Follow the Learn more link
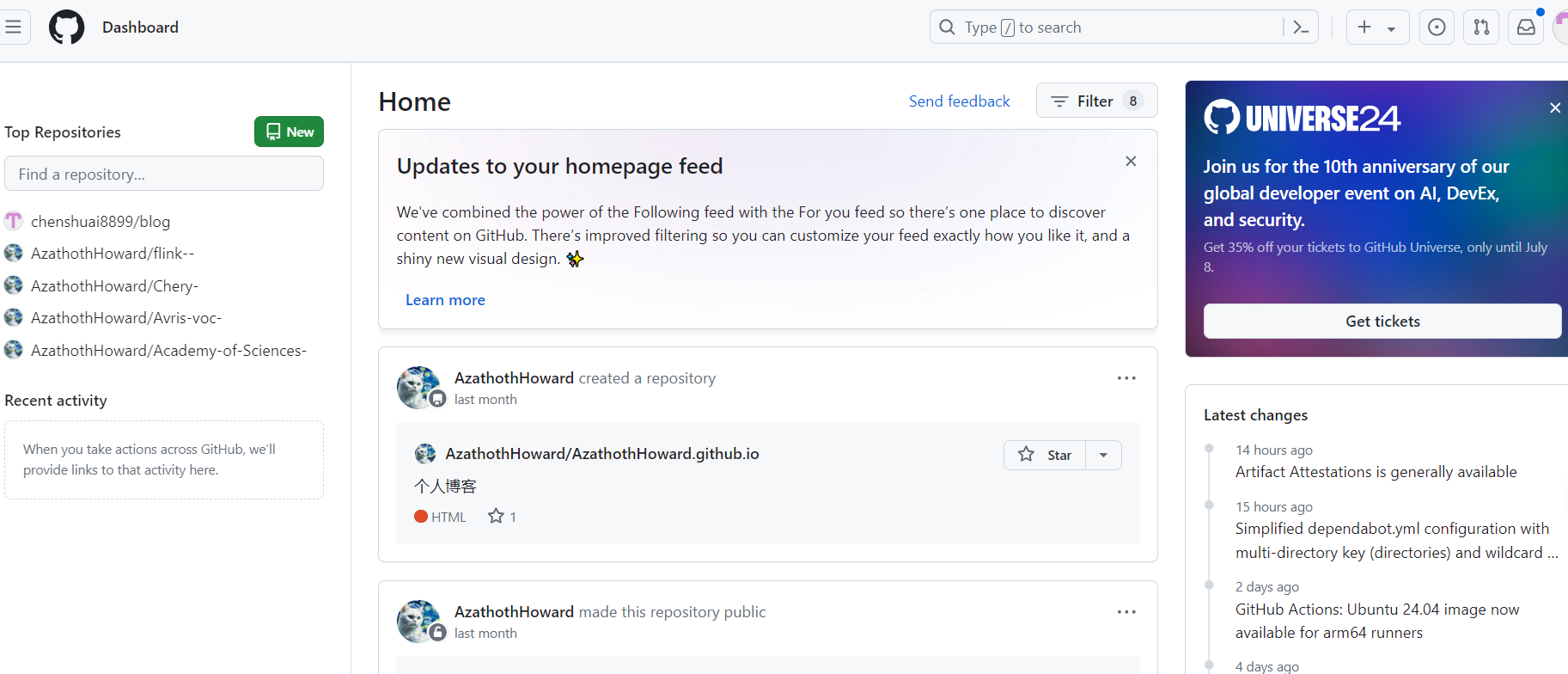The image size is (1568, 674). click(445, 300)
